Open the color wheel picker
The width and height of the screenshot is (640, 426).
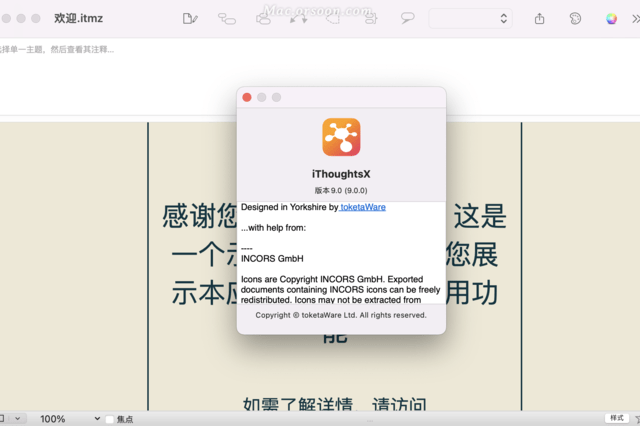pos(611,19)
